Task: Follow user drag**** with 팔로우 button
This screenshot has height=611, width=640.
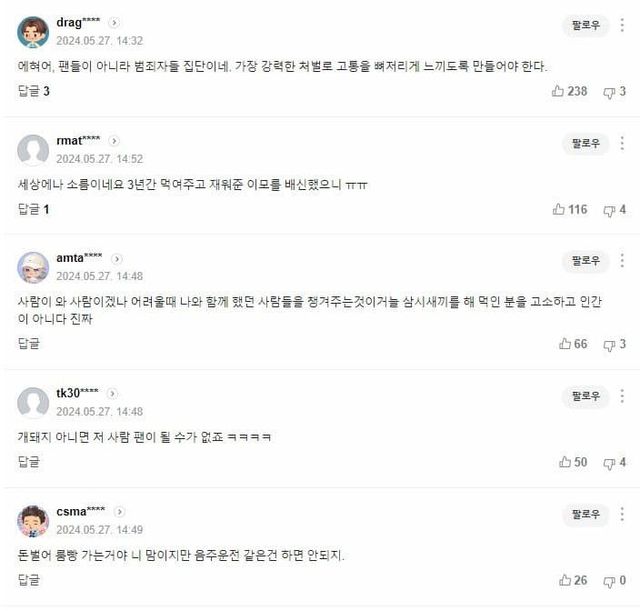Action: (x=585, y=26)
